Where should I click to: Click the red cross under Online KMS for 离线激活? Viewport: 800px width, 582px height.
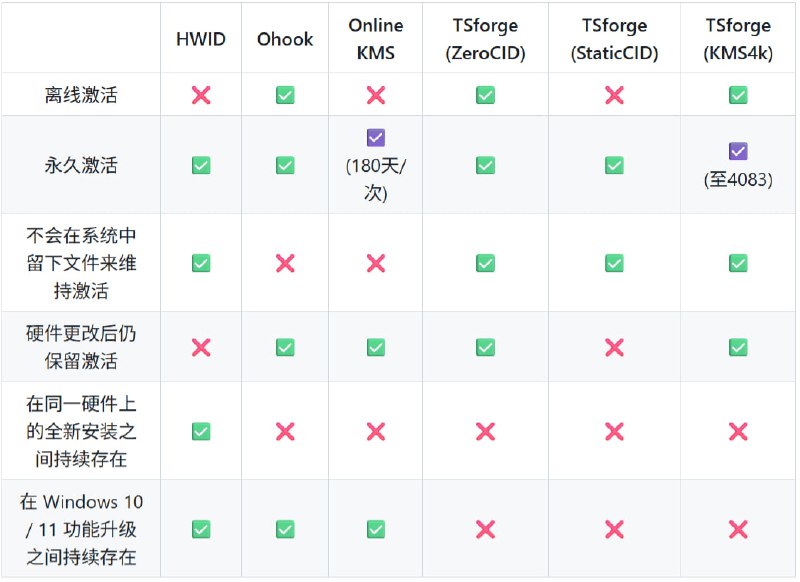(376, 95)
